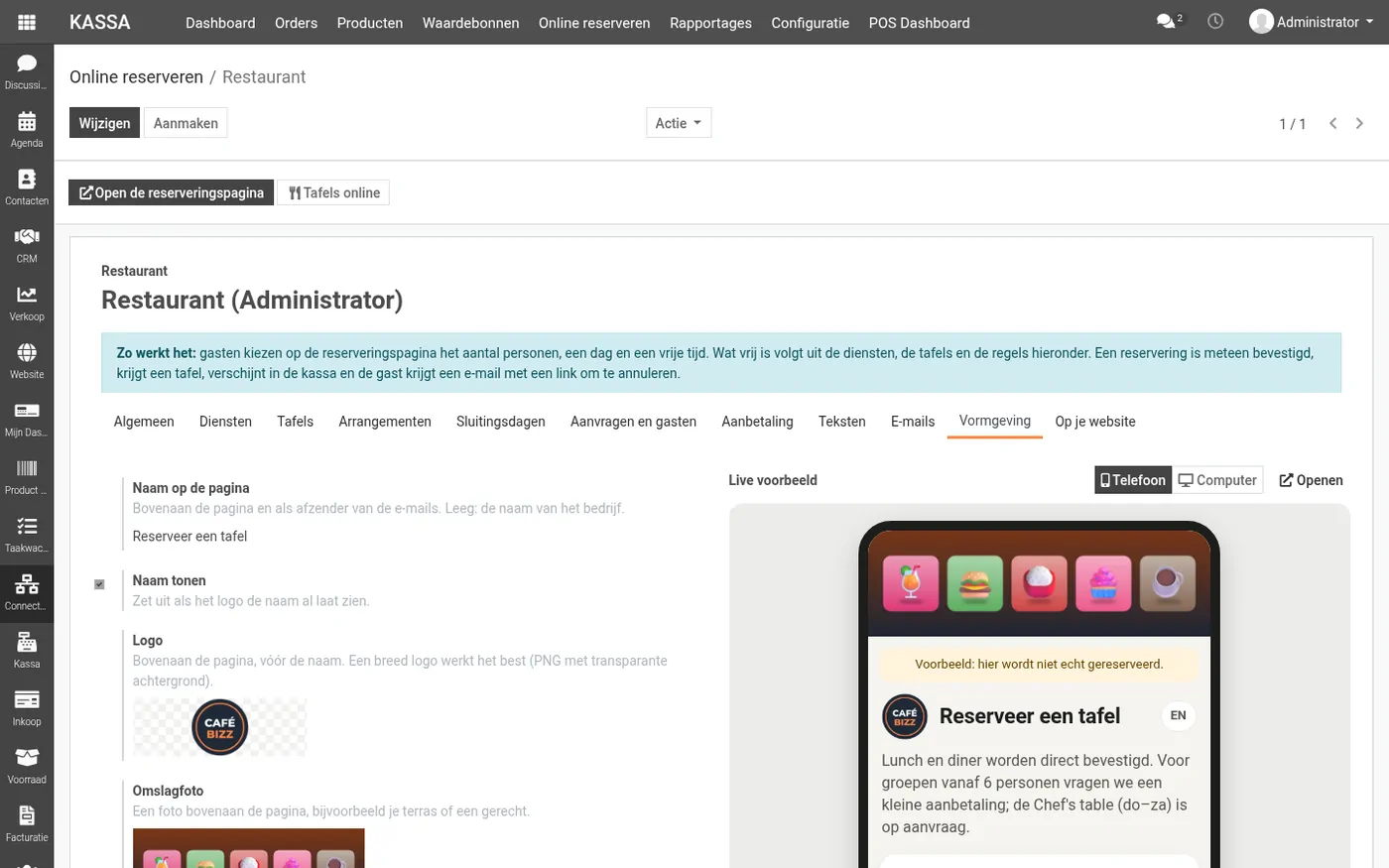This screenshot has height=868, width=1389.
Task: Switch preview language to EN
Action: point(1178,715)
